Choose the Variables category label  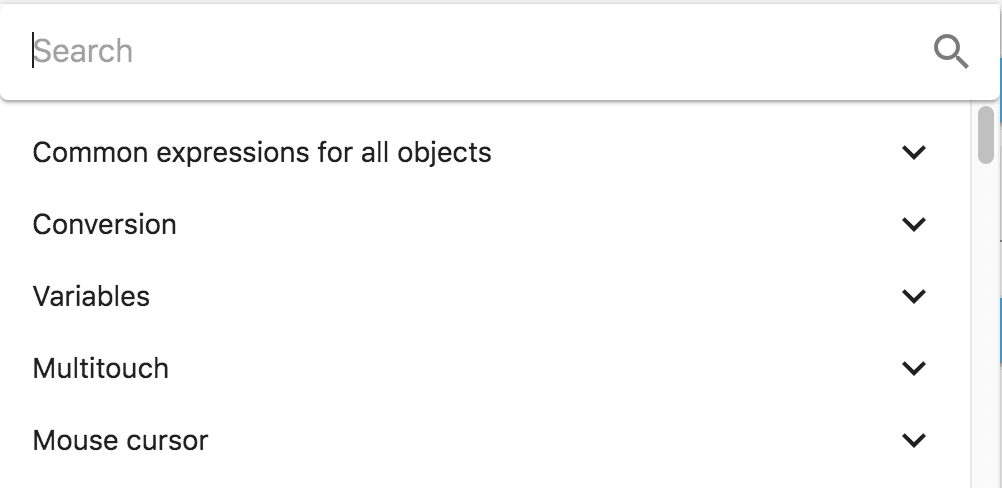(x=91, y=297)
